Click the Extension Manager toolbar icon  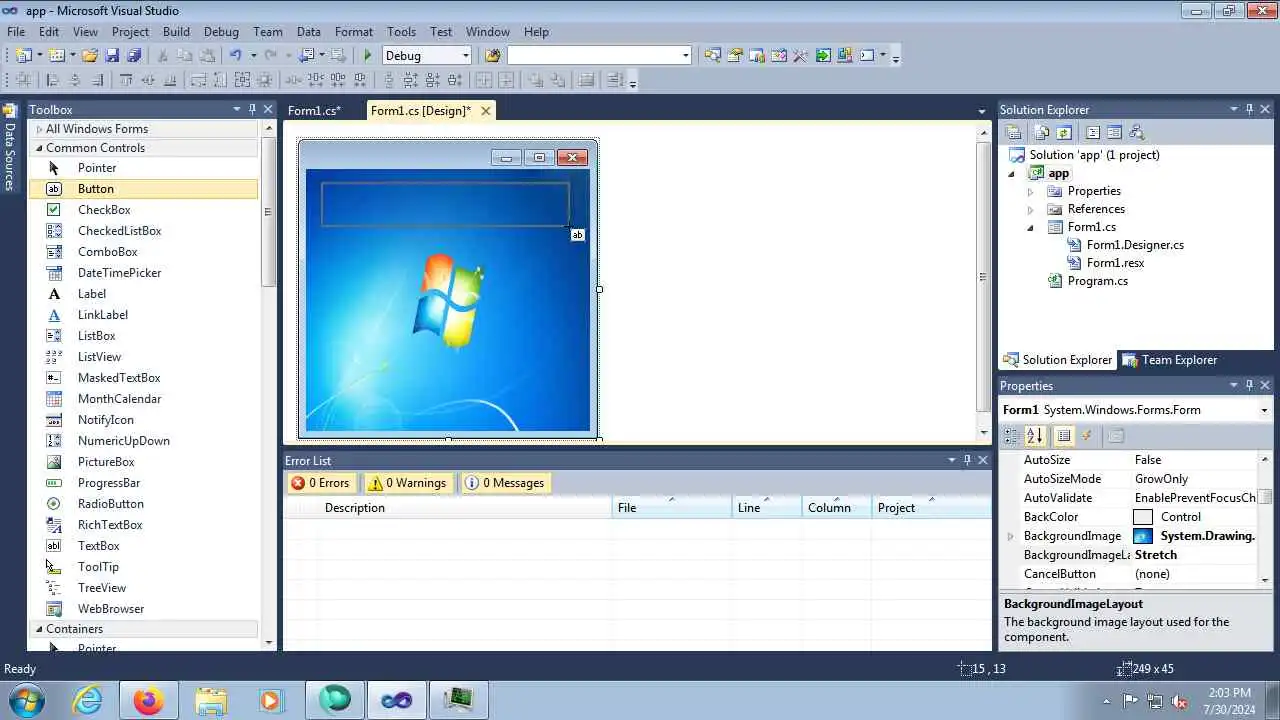tap(844, 56)
